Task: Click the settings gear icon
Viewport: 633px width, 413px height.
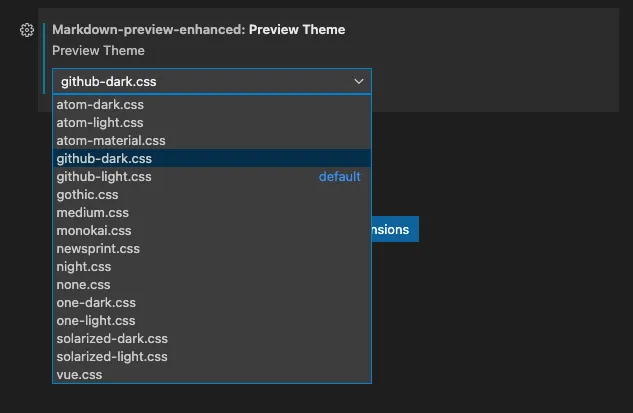Action: pos(27,30)
